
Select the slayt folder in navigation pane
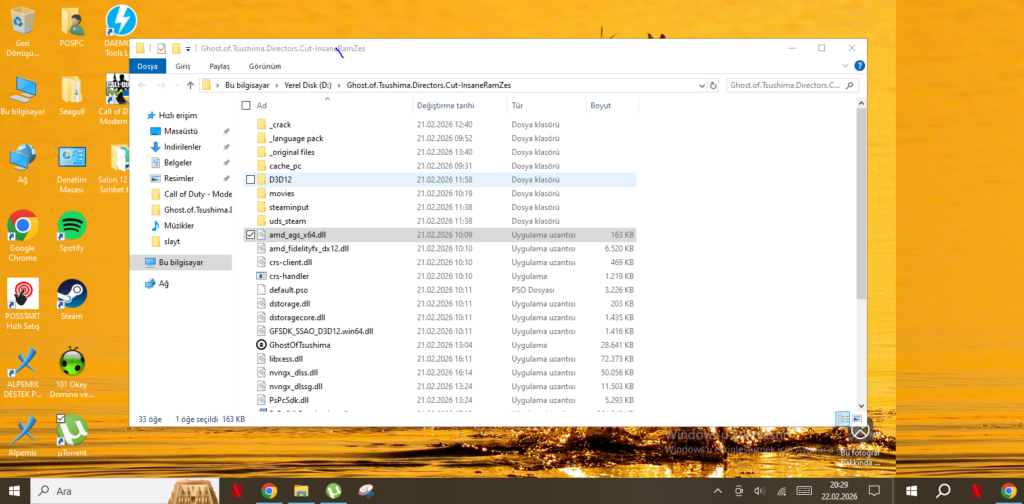click(172, 241)
